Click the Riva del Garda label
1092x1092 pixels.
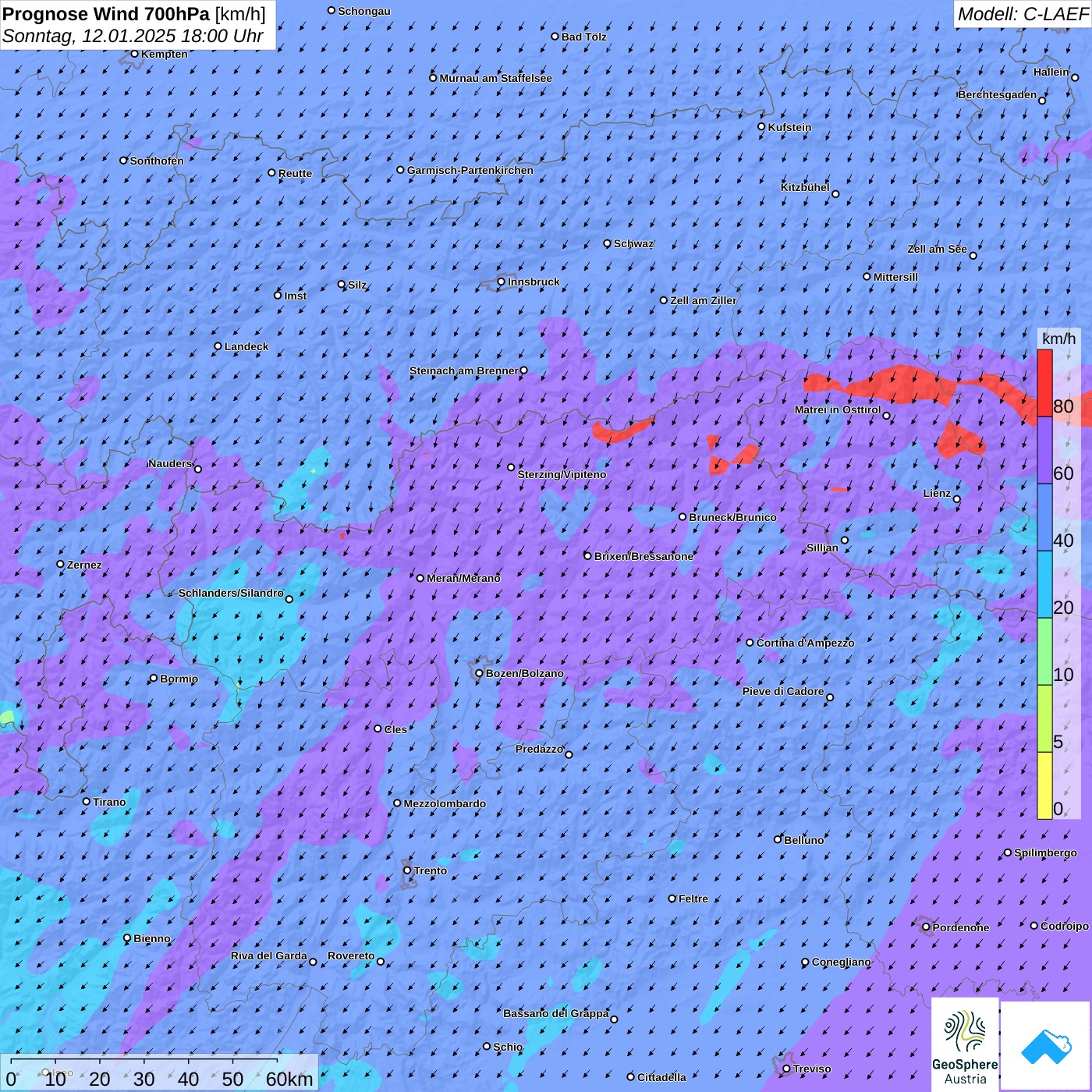268,955
